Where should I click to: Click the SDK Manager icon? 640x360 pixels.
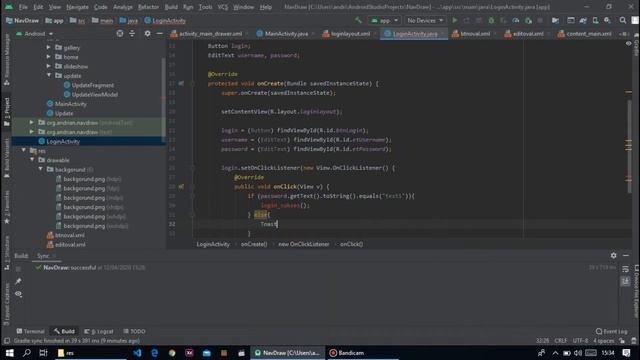[x=607, y=20]
